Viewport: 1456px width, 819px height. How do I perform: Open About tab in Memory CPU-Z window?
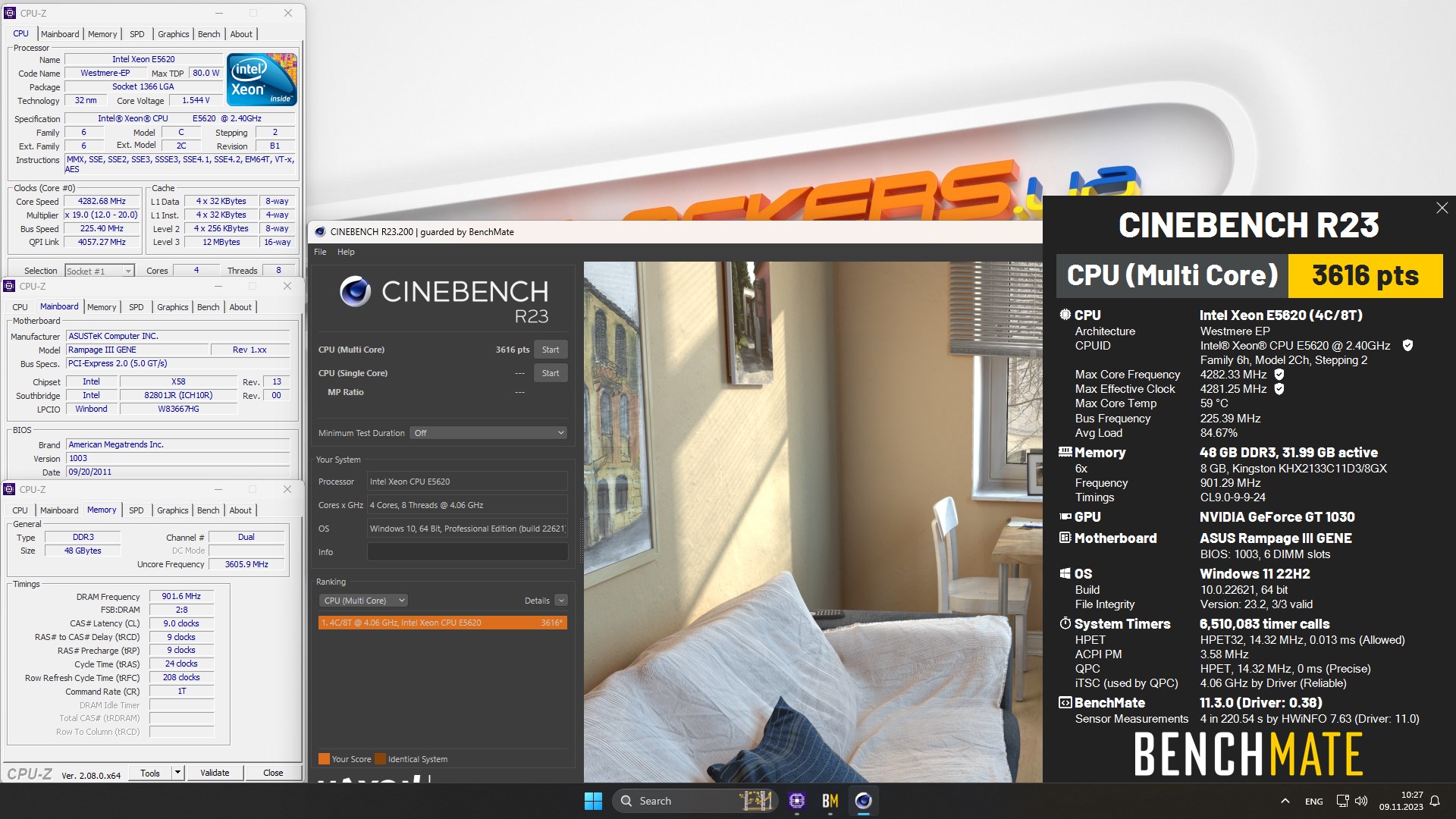tap(240, 510)
